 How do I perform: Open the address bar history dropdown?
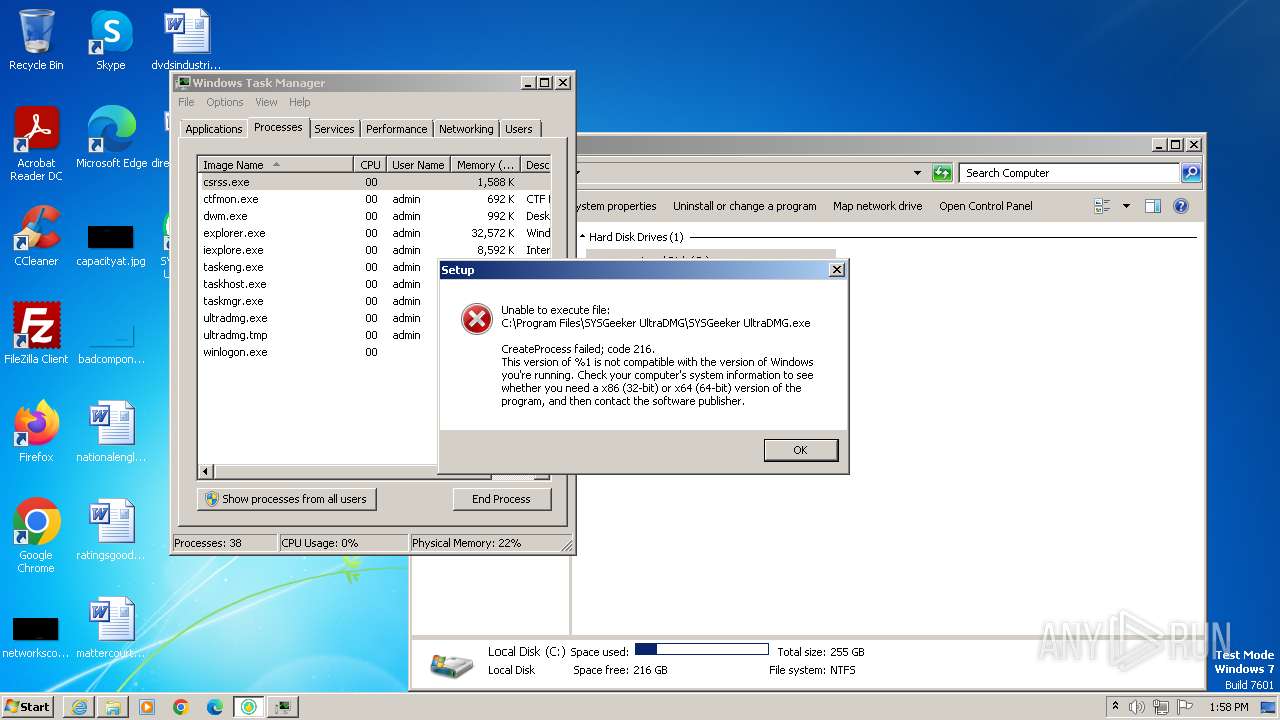pyautogui.click(x=917, y=173)
